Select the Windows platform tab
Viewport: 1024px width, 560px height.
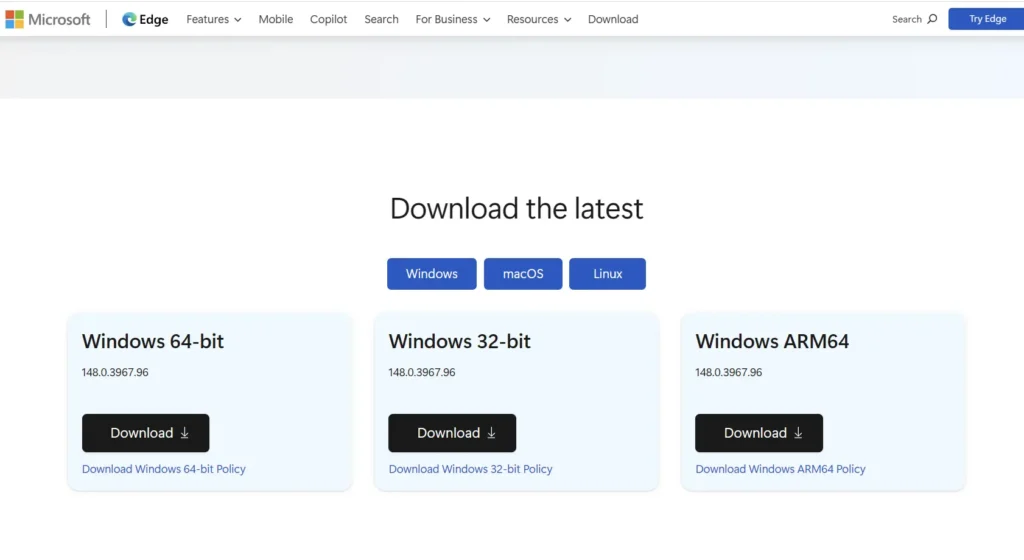coord(432,273)
